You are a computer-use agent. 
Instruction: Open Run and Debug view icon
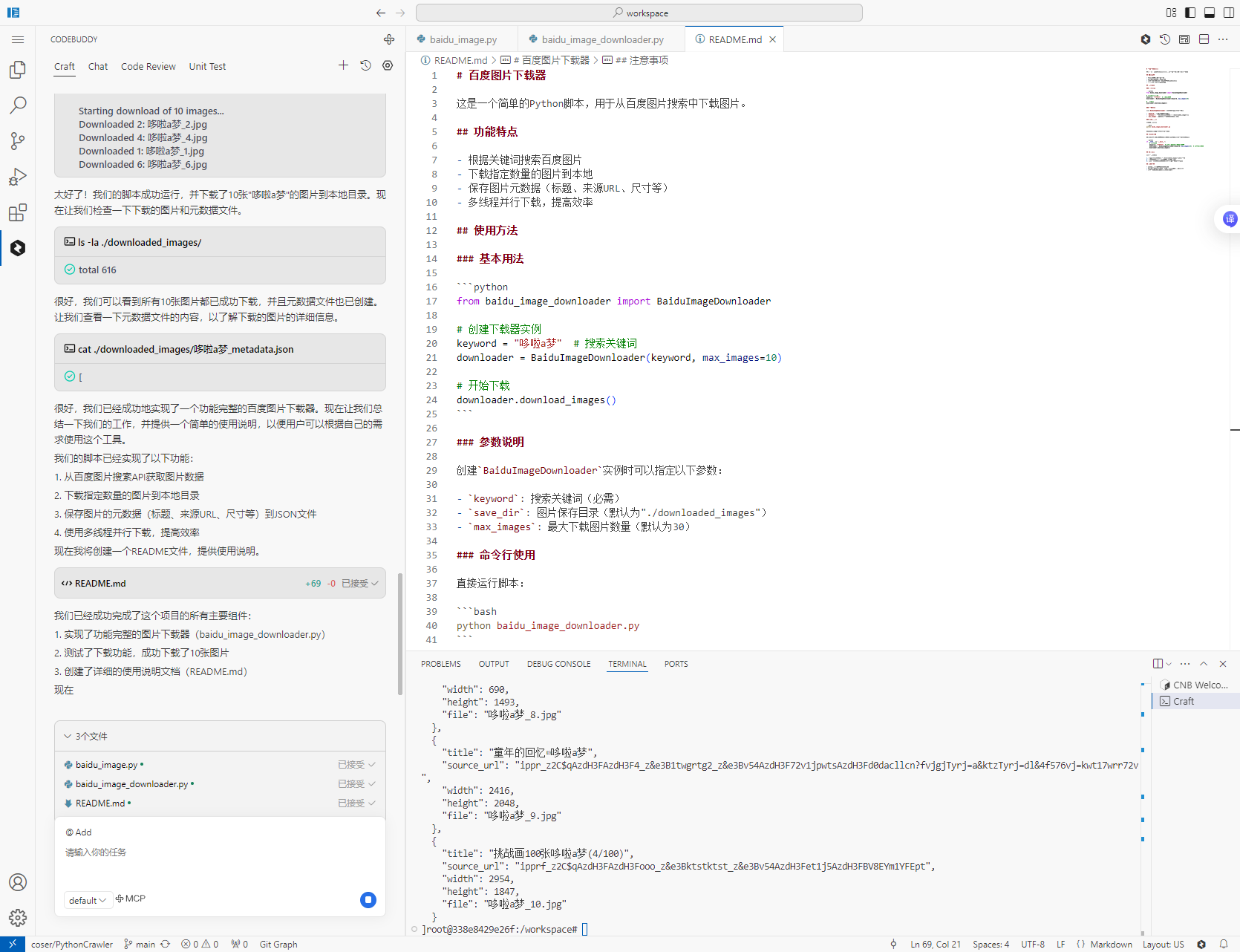[18, 177]
